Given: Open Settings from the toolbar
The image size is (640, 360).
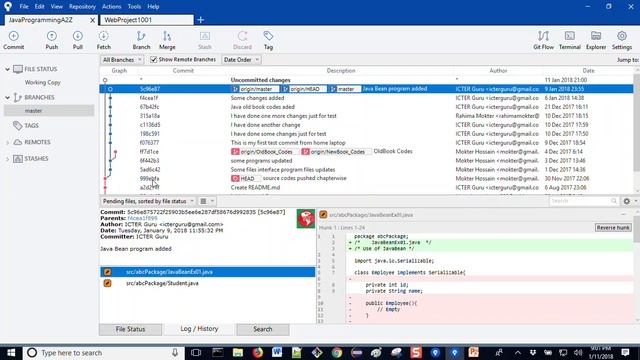Looking at the screenshot, I should tap(622, 40).
